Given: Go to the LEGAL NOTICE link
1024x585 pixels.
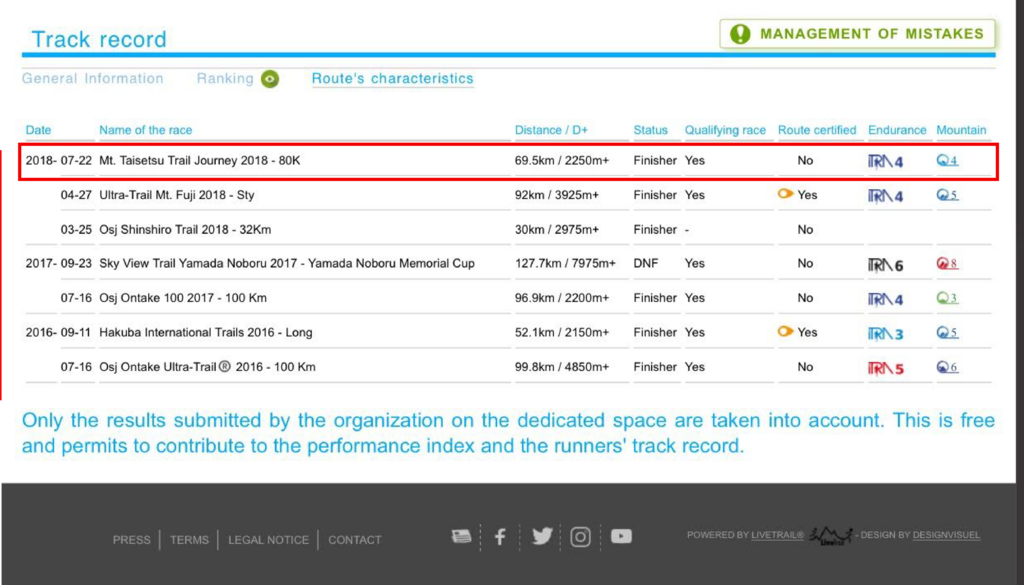Looking at the screenshot, I should [268, 540].
